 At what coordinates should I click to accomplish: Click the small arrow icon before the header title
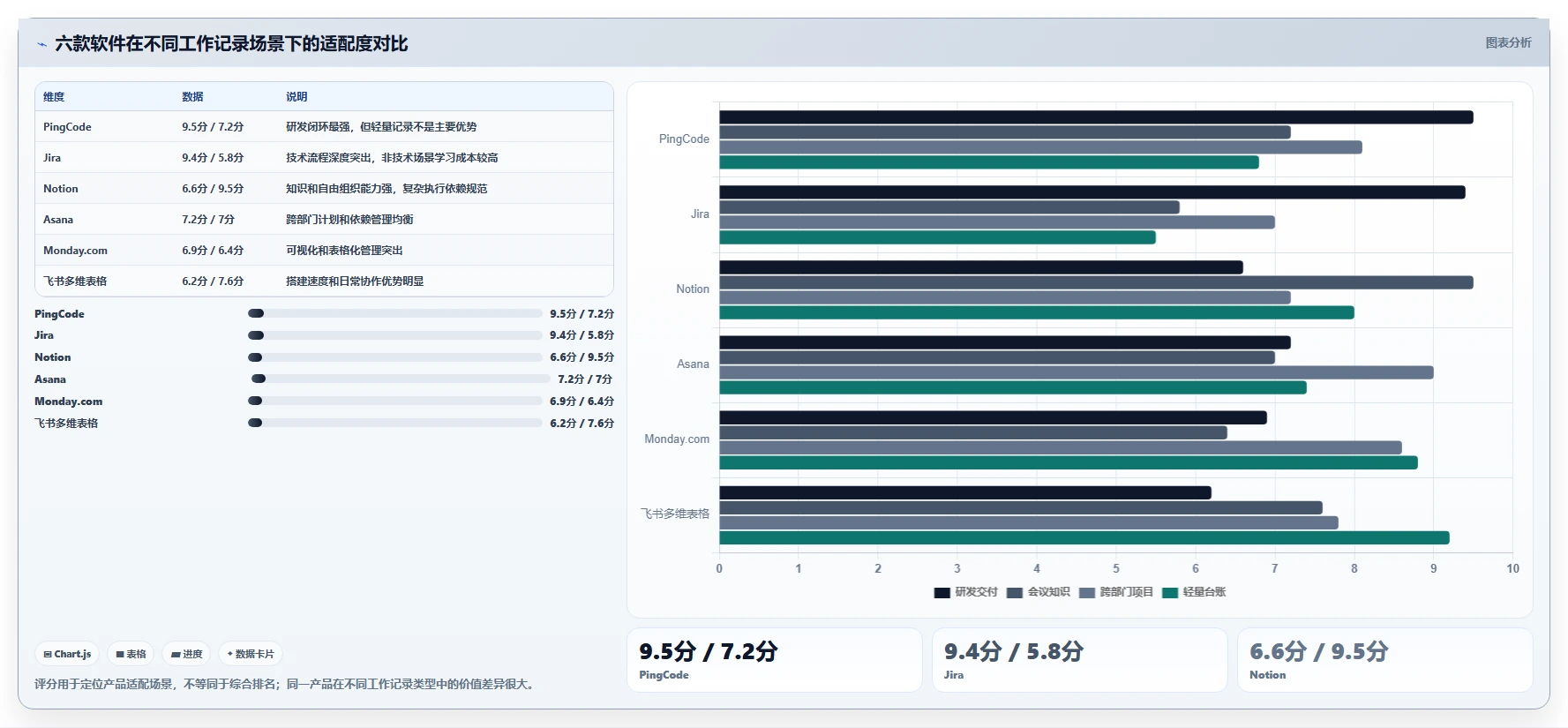(41, 44)
